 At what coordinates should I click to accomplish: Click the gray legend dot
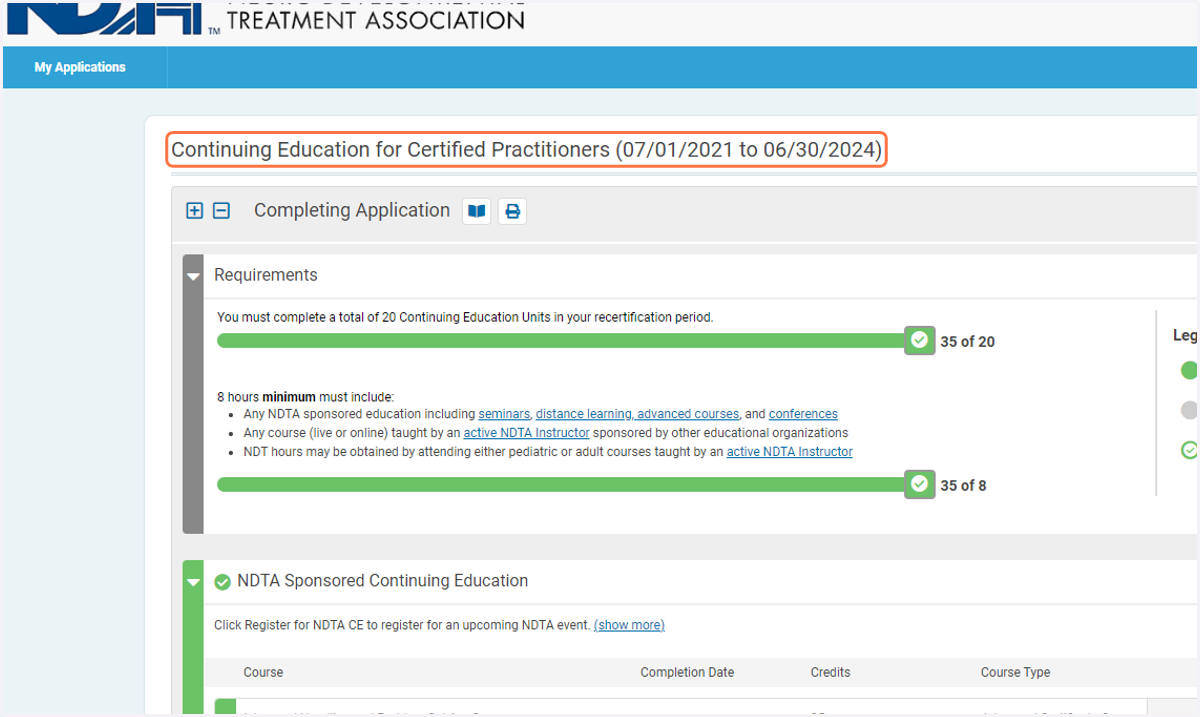click(x=1189, y=410)
